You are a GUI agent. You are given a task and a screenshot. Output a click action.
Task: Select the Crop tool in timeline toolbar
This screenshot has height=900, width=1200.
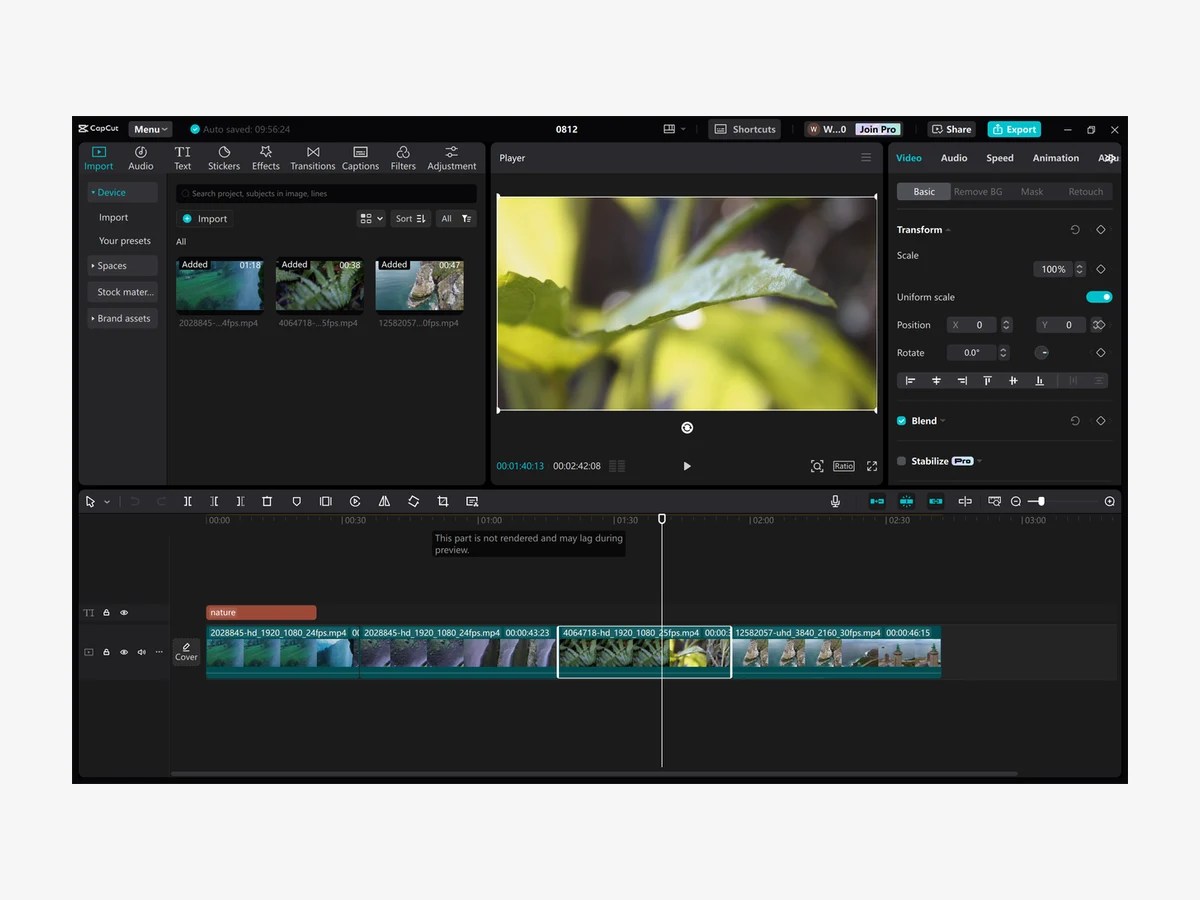[x=443, y=501]
